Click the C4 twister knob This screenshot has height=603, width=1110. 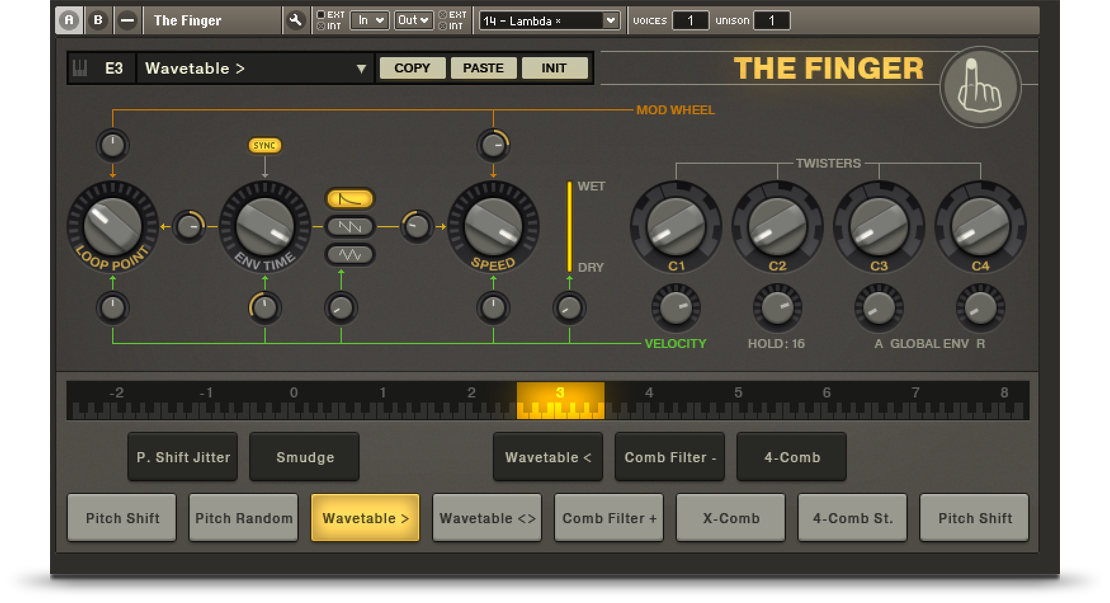(x=980, y=226)
